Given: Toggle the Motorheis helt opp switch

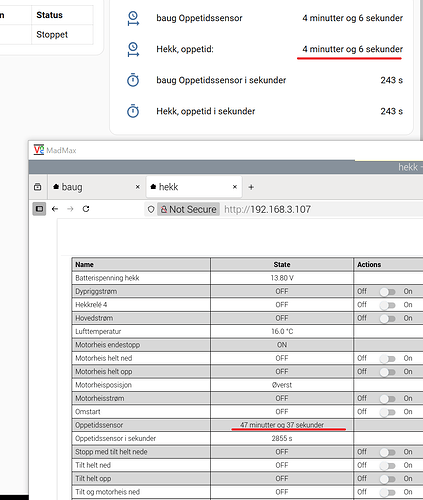Looking at the screenshot, I should pyautogui.click(x=387, y=372).
